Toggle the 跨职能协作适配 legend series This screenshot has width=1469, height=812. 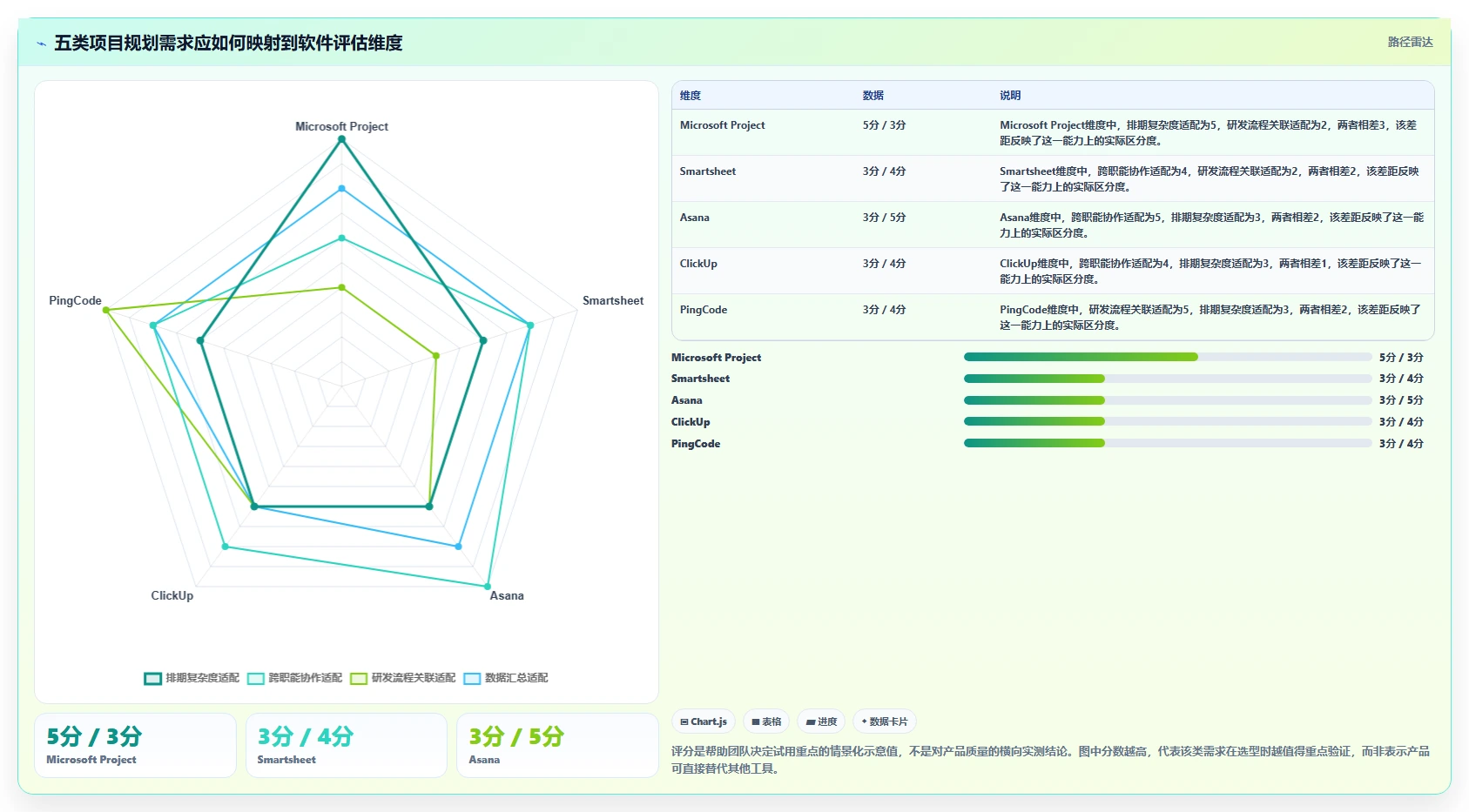tap(294, 678)
